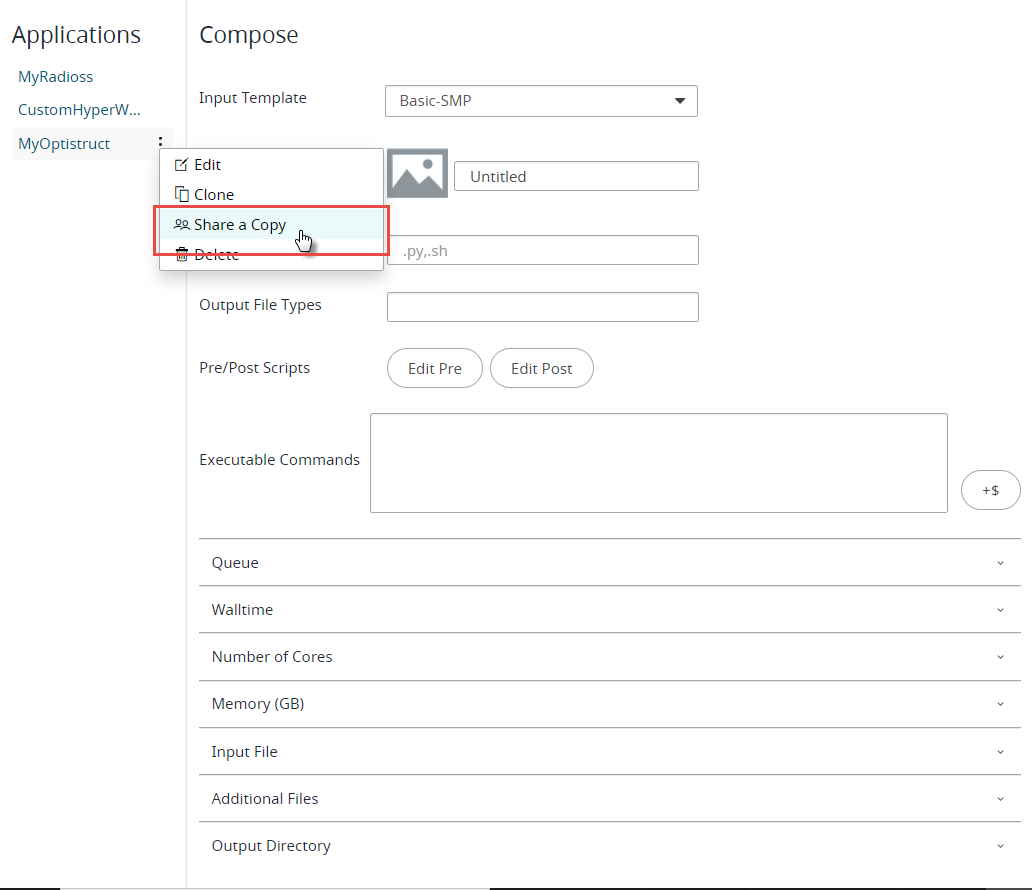Expand the Input File section

[x=609, y=751]
